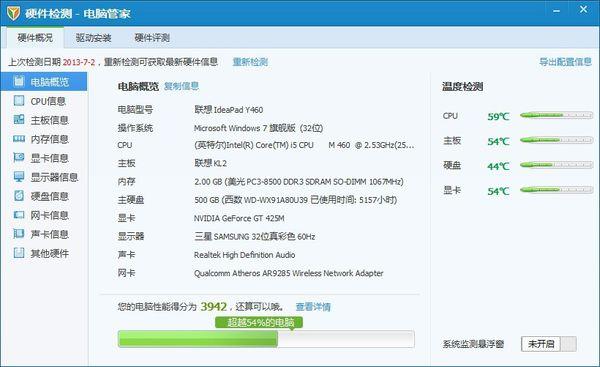Click the 复制信息 link
The height and width of the screenshot is (367, 600).
[x=181, y=86]
